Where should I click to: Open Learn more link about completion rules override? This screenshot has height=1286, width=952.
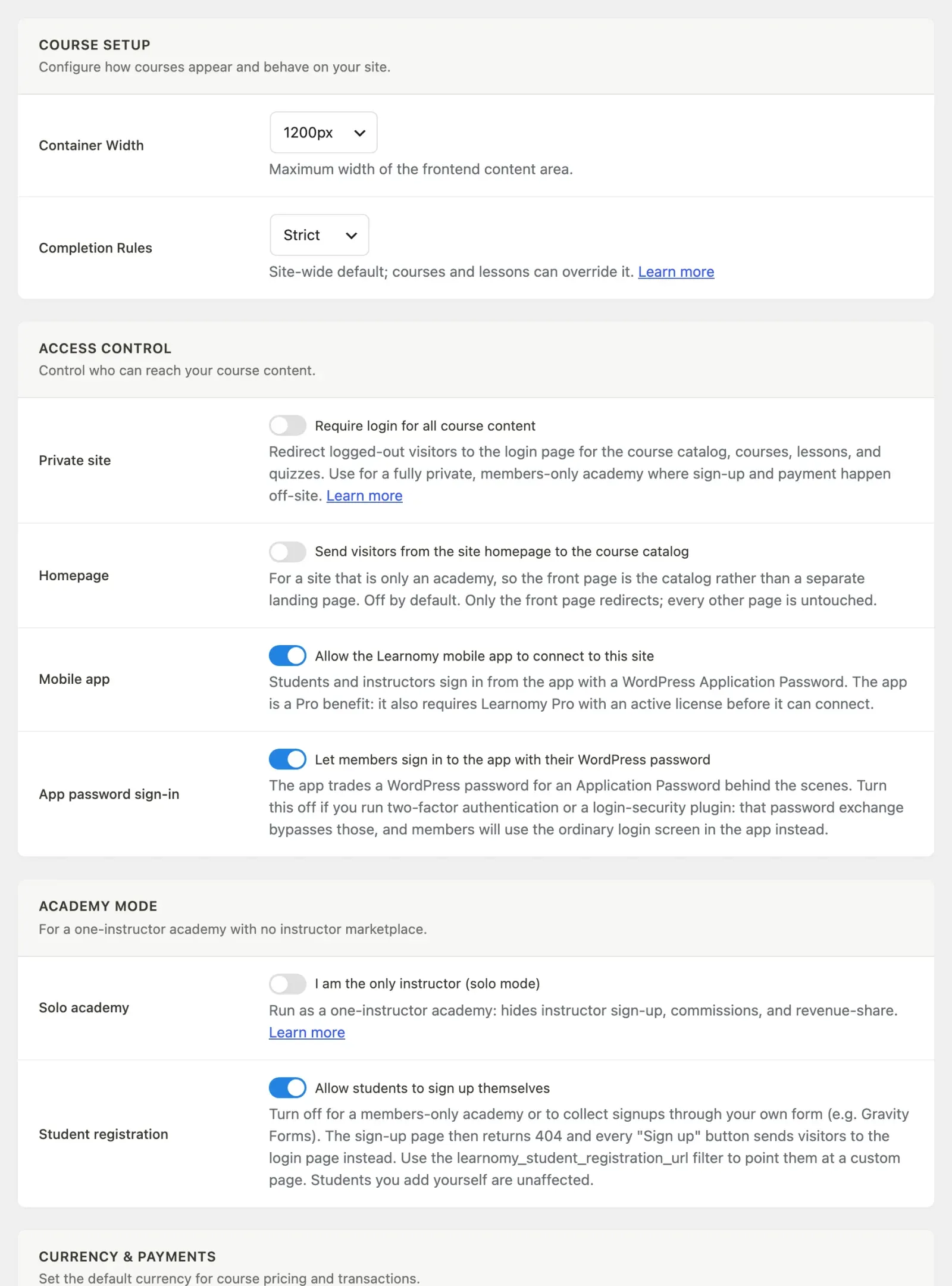point(676,272)
